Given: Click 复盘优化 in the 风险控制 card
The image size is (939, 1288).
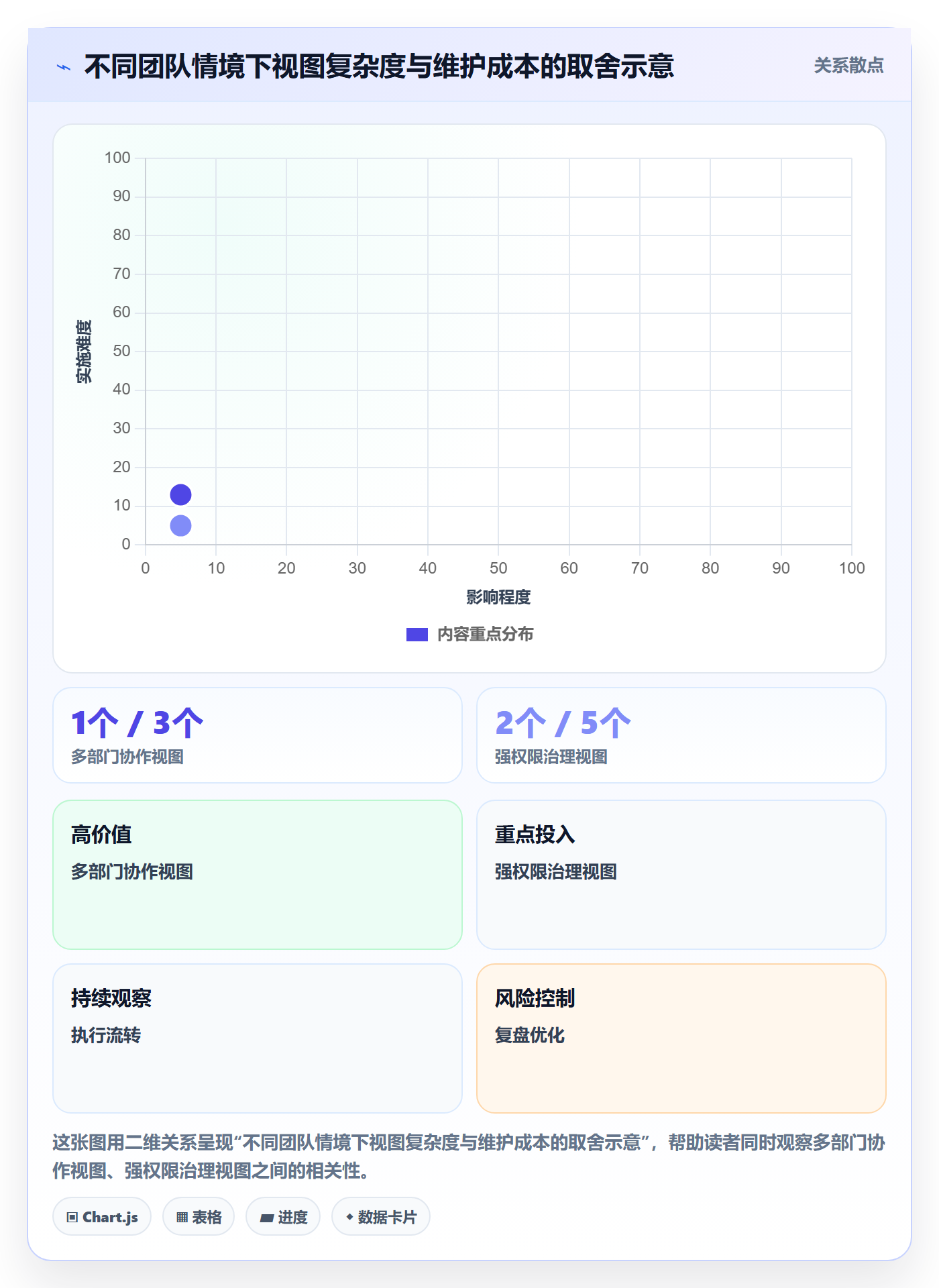Looking at the screenshot, I should (x=530, y=1035).
